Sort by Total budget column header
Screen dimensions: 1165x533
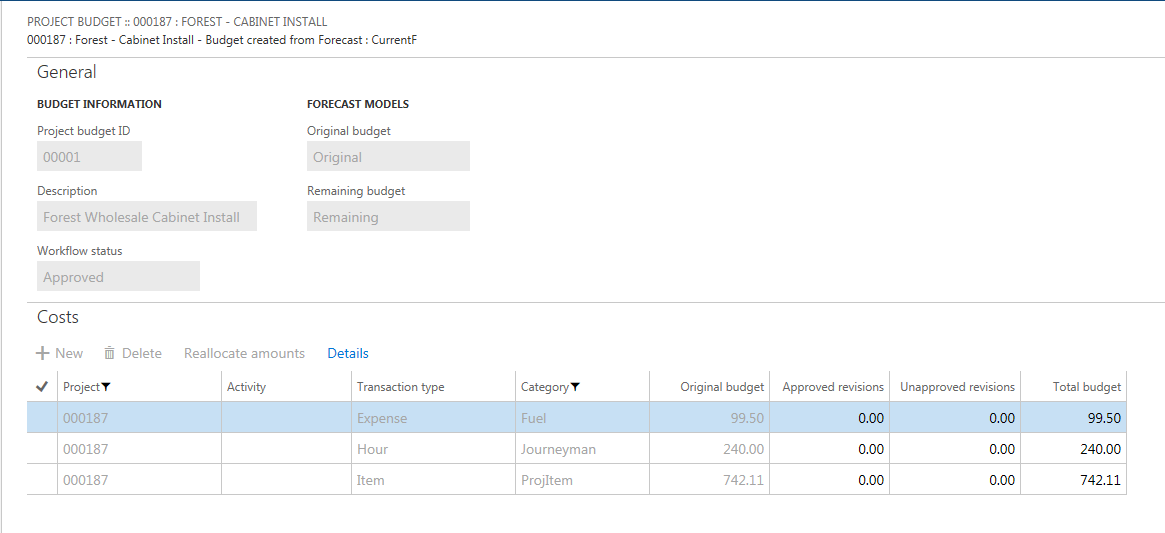click(x=1086, y=387)
